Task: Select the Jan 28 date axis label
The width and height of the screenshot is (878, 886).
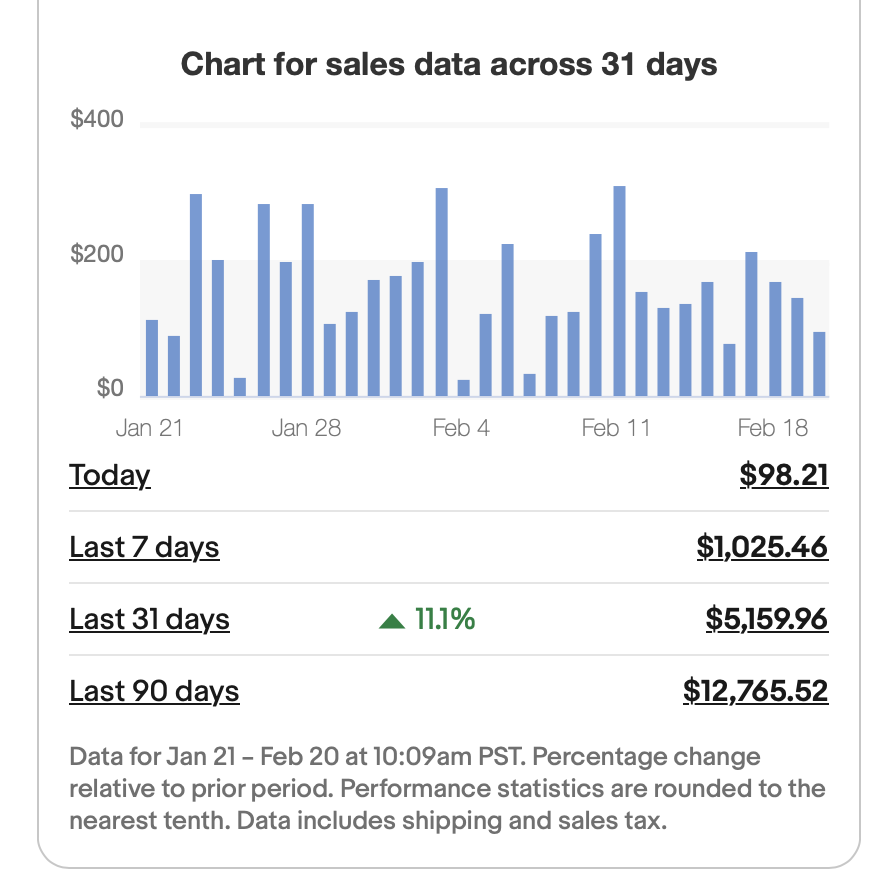Action: pos(306,428)
